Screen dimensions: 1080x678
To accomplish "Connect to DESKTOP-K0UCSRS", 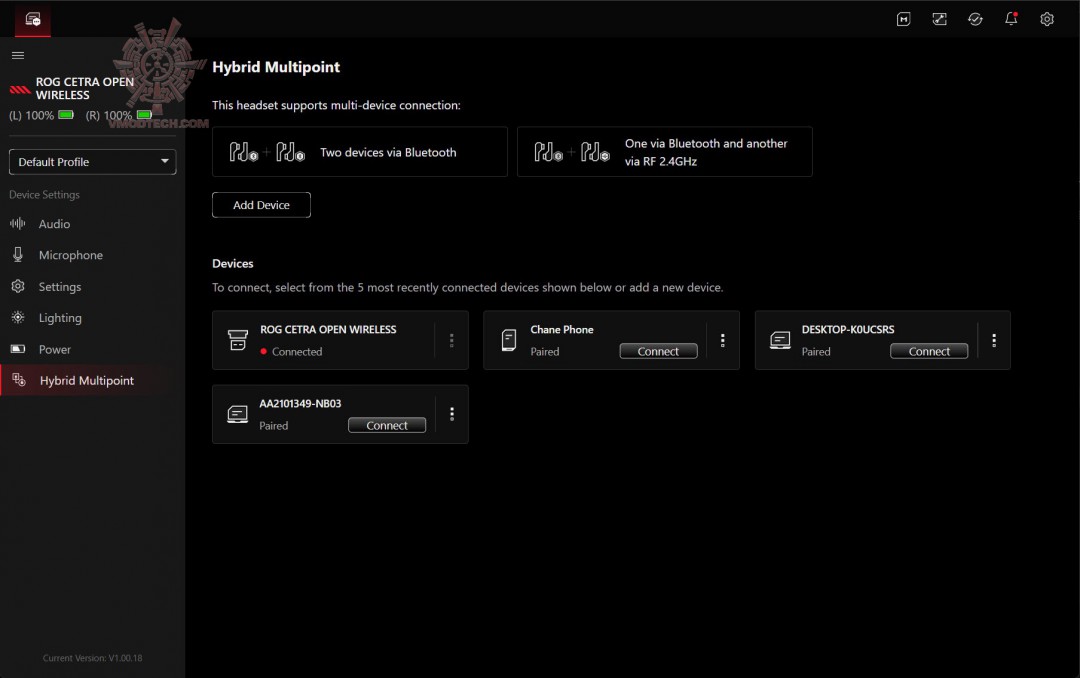I will (x=929, y=351).
